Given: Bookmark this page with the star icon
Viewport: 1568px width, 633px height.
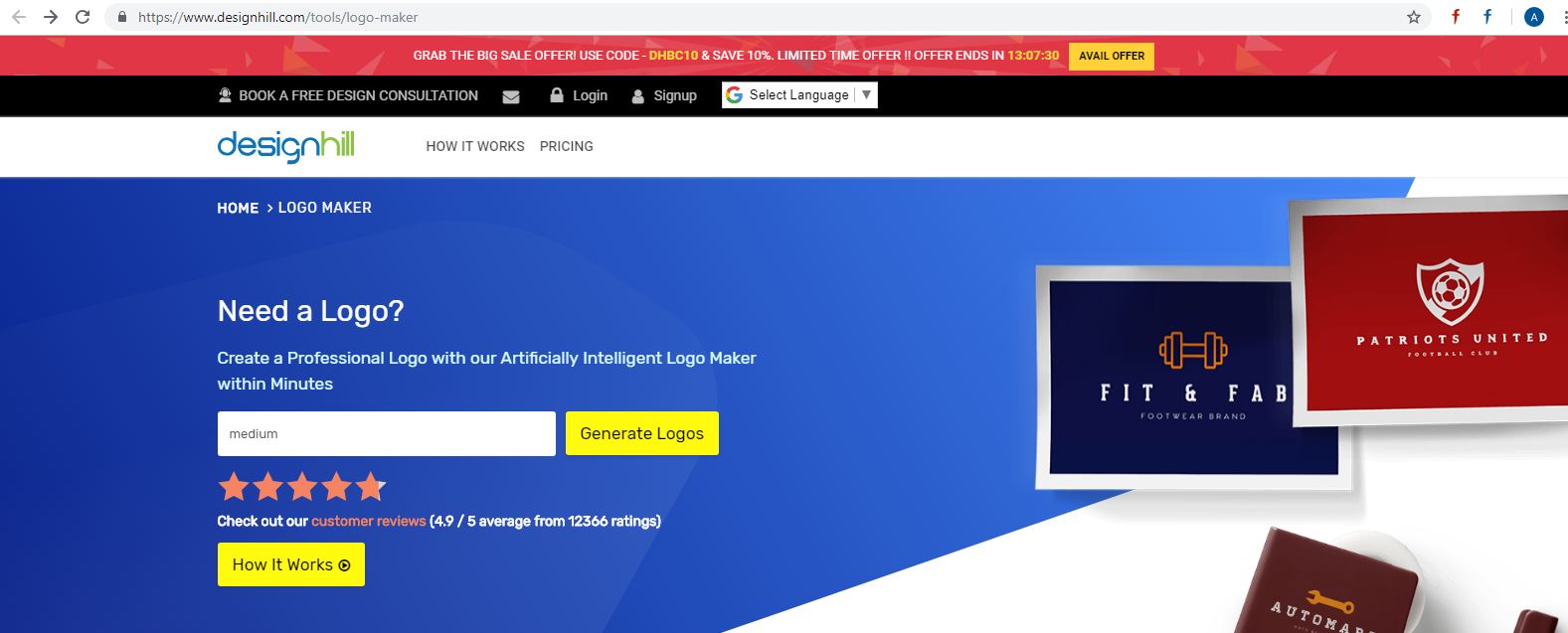Looking at the screenshot, I should [x=1414, y=17].
